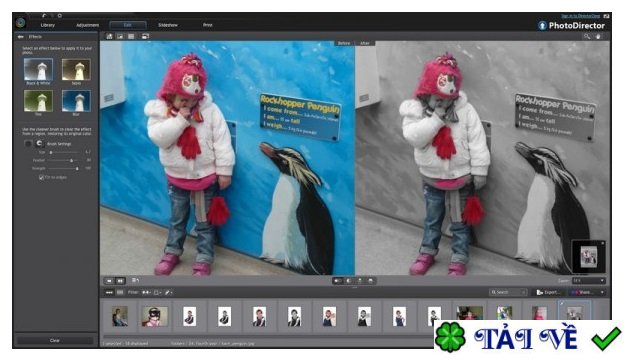Screen dimensions: 629x360
Task: Click the secondary monitor display icon
Action: pos(145,37)
